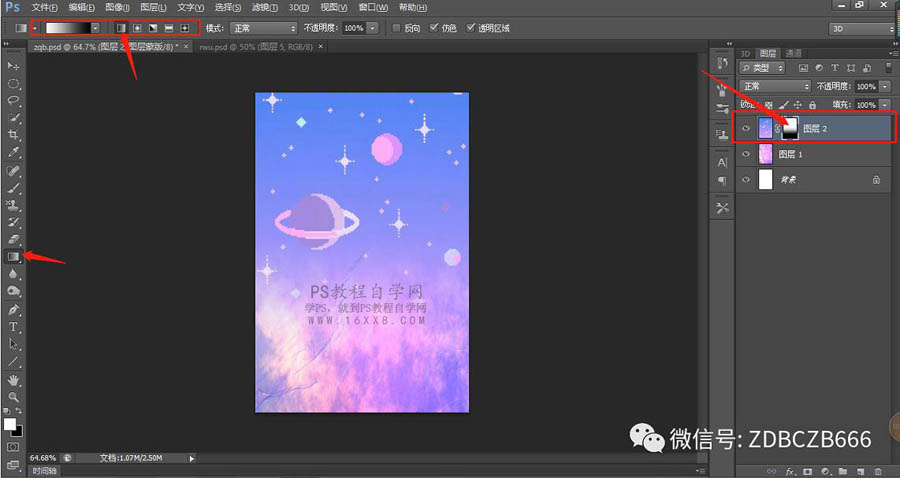Viewport: 900px width, 478px height.
Task: Select the Horizontal Type tool
Action: (x=13, y=328)
